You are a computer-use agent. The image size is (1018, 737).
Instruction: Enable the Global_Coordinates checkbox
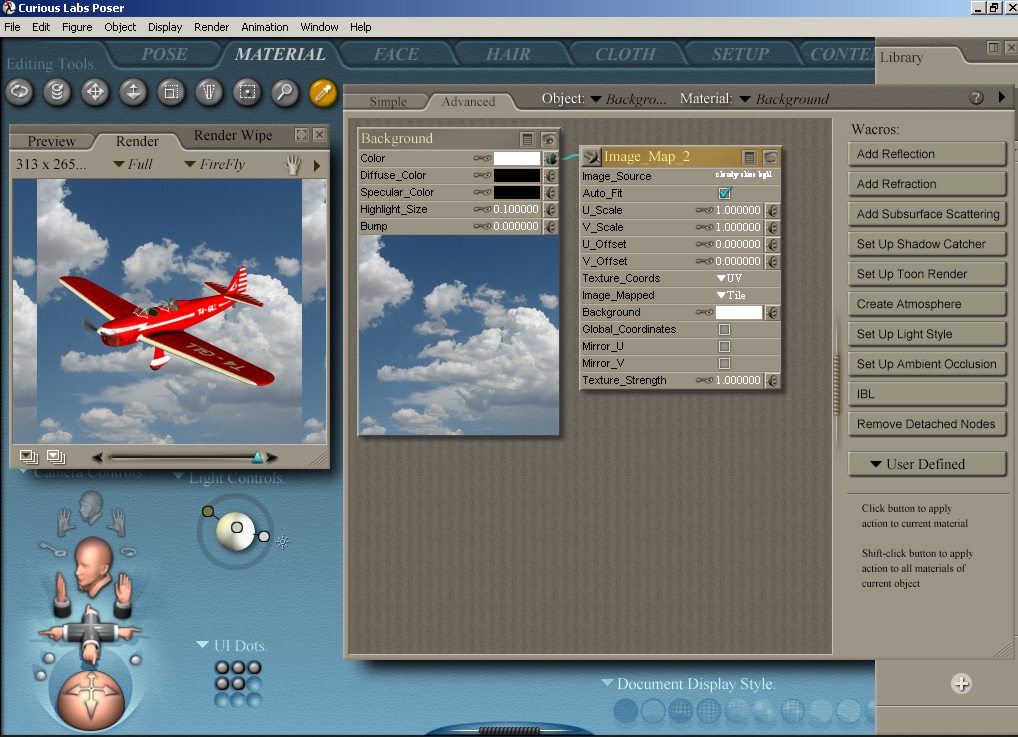coord(725,329)
